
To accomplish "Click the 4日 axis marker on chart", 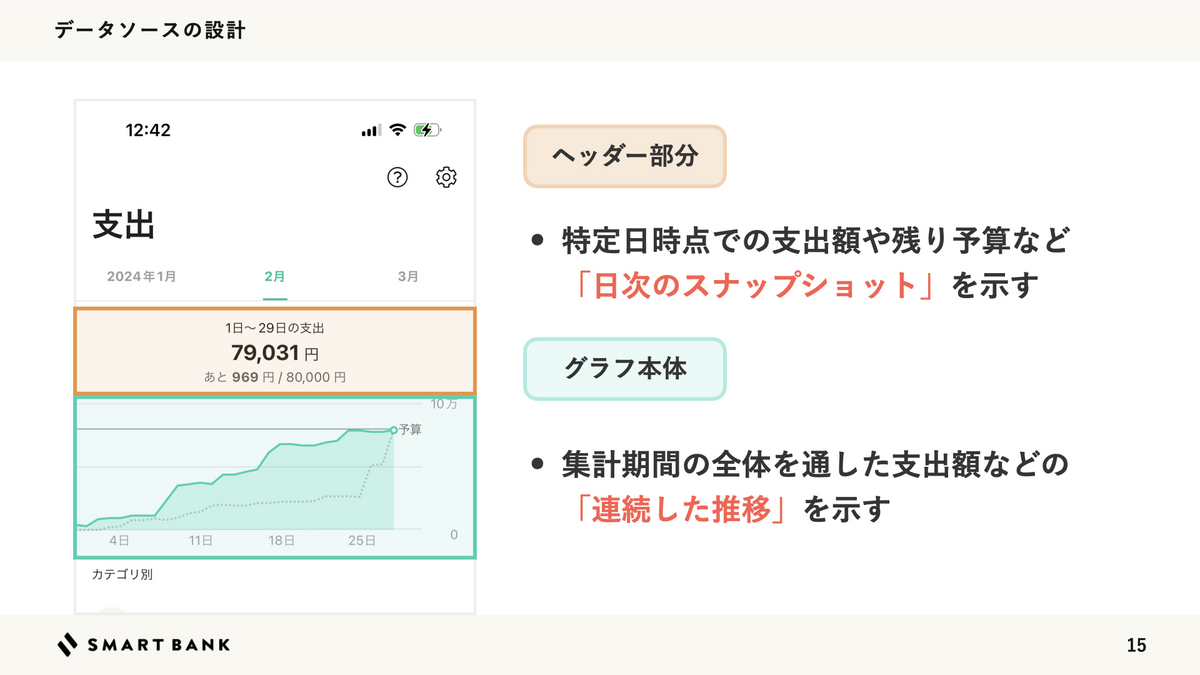I will point(119,540).
